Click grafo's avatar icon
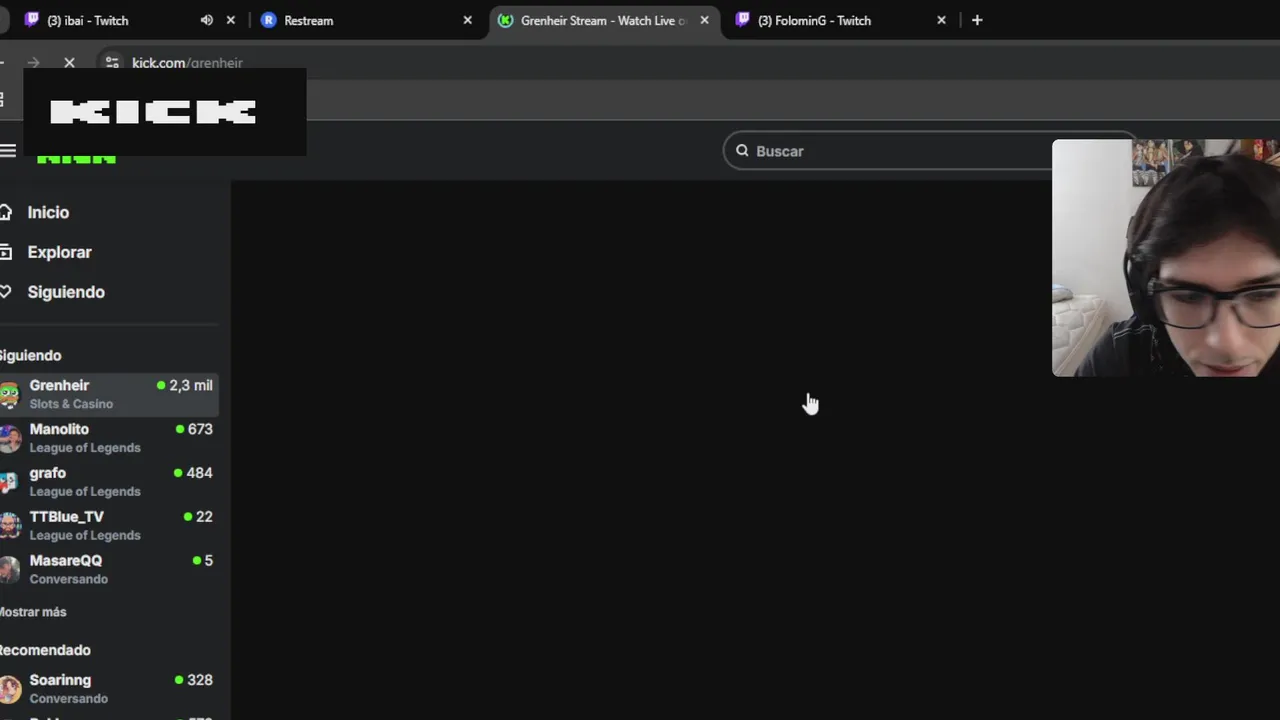Image resolution: width=1280 pixels, height=720 pixels. 9,482
